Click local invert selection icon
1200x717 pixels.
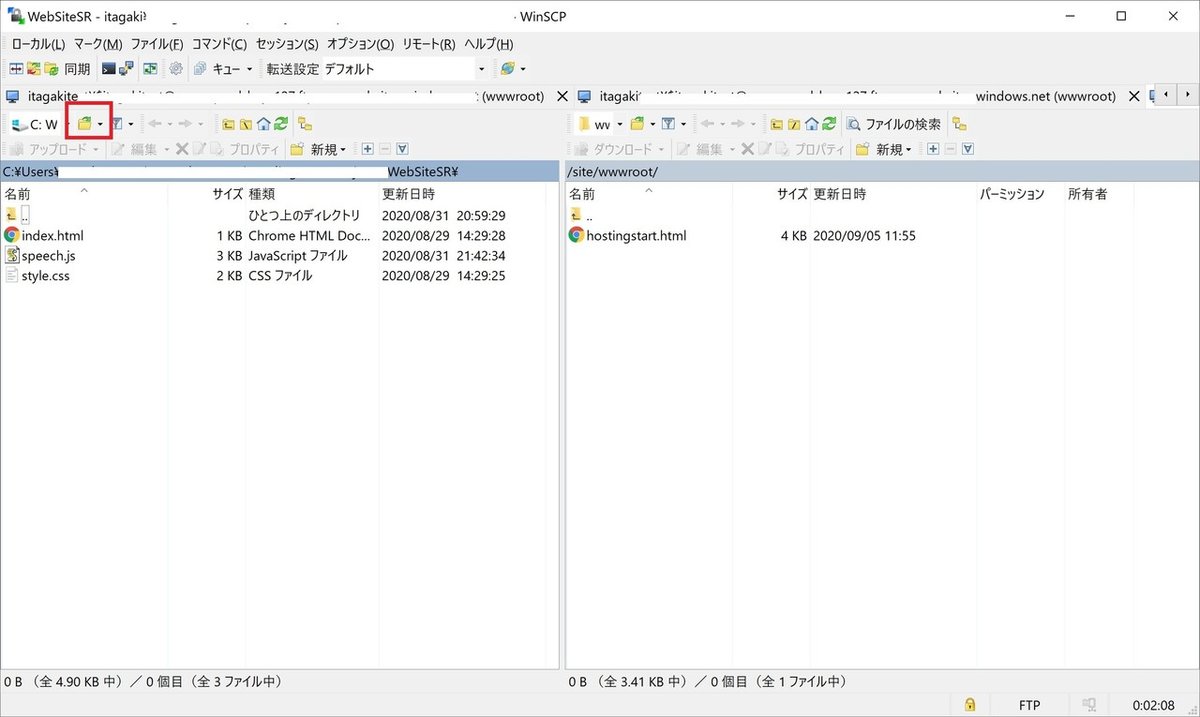[402, 149]
